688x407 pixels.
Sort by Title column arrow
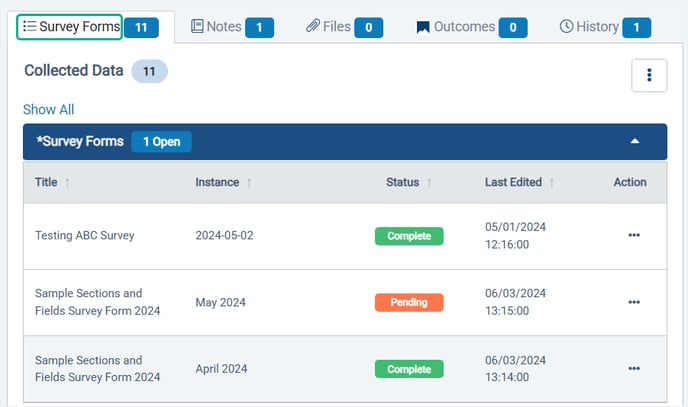pos(68,183)
